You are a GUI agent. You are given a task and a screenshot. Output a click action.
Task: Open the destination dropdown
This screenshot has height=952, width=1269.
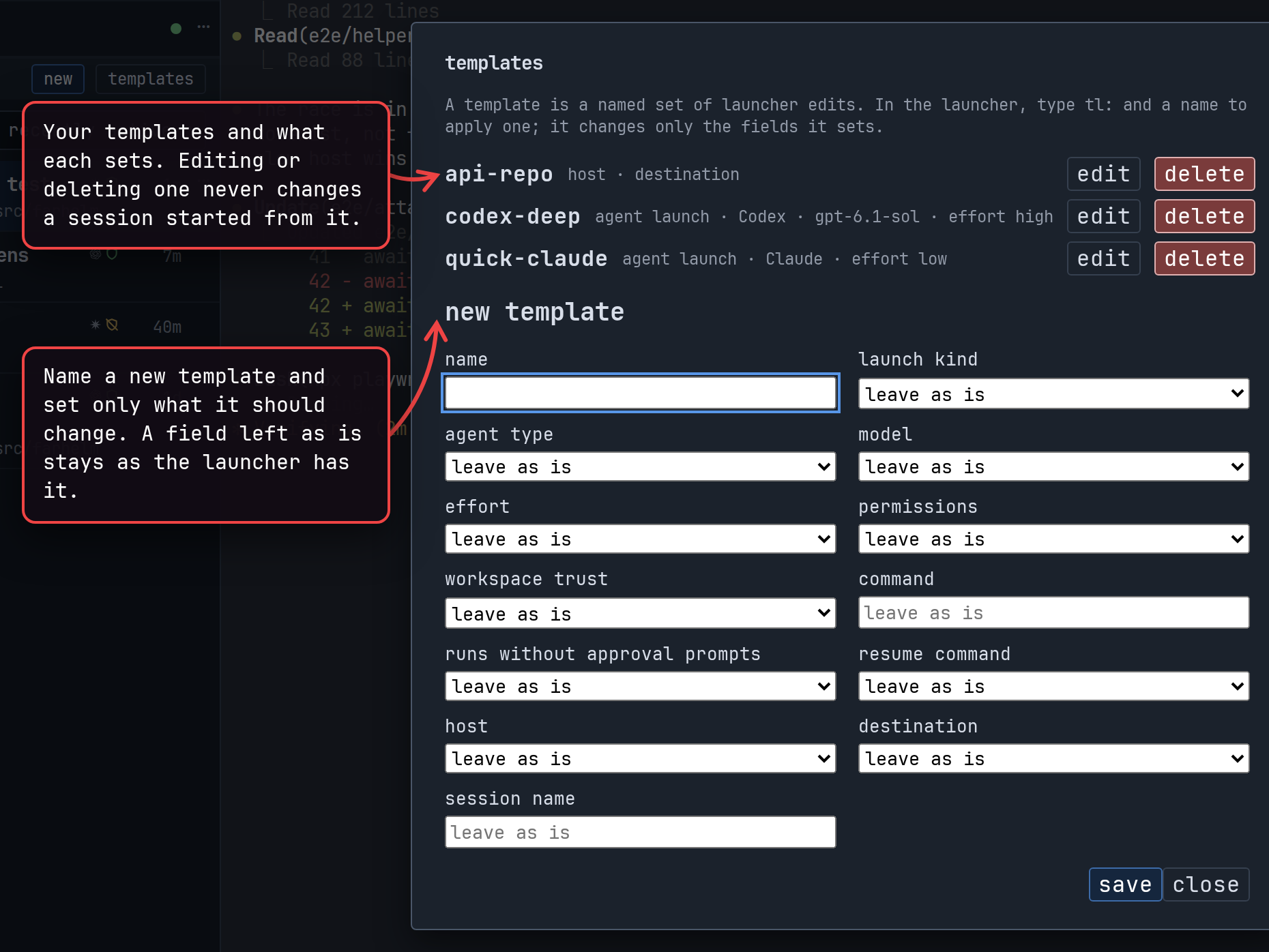point(1053,758)
